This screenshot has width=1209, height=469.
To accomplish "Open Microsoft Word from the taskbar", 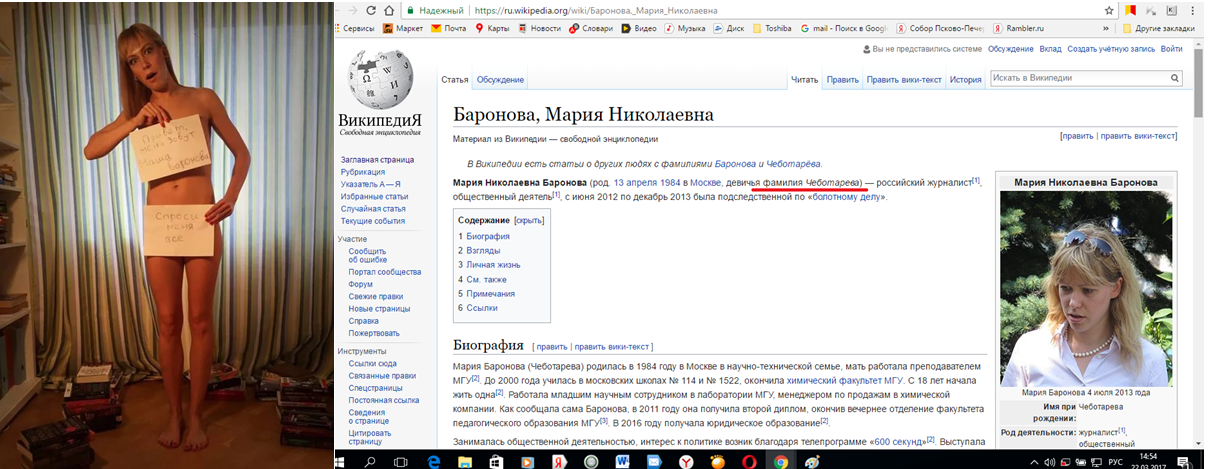I will 622,461.
